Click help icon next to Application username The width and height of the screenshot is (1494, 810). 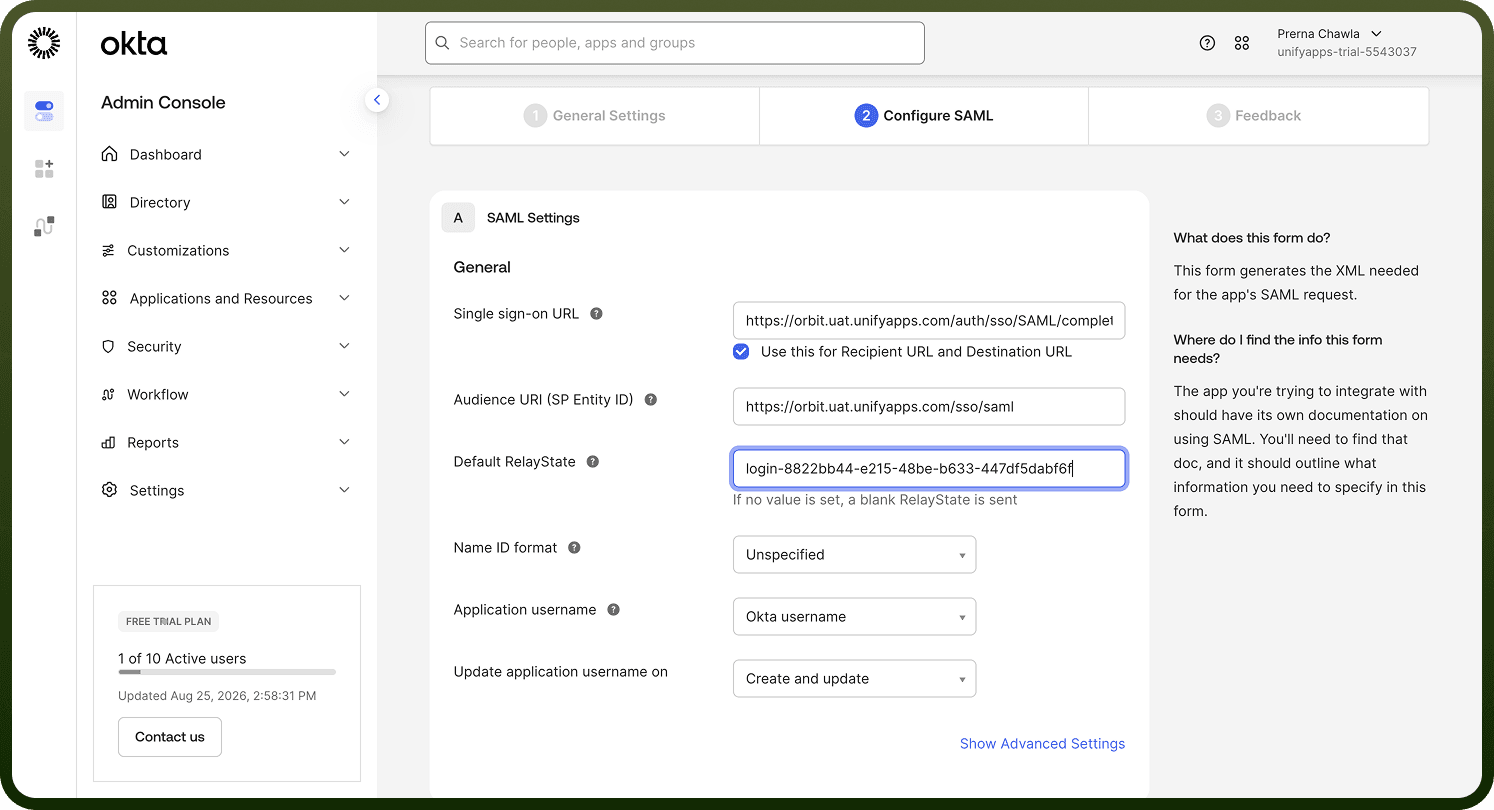[614, 610]
